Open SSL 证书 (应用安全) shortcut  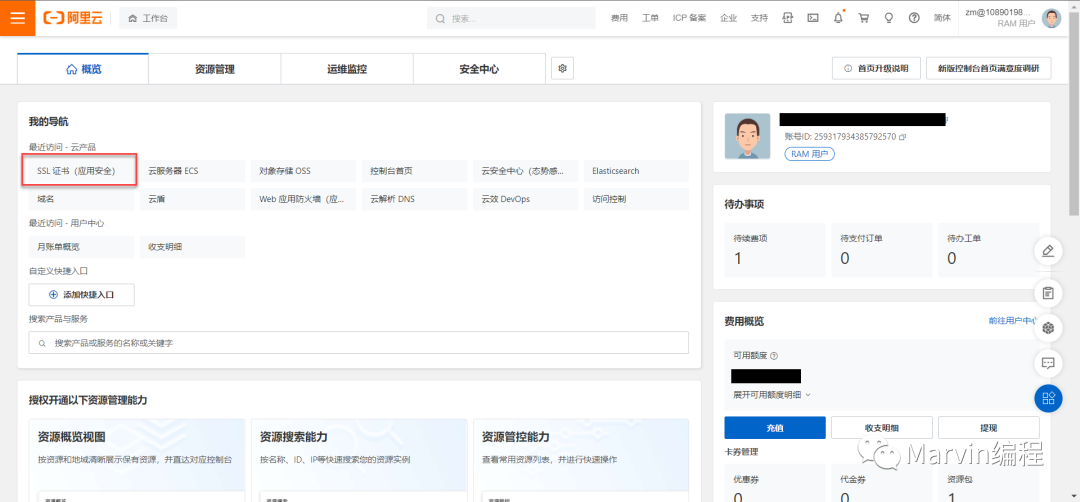click(80, 170)
